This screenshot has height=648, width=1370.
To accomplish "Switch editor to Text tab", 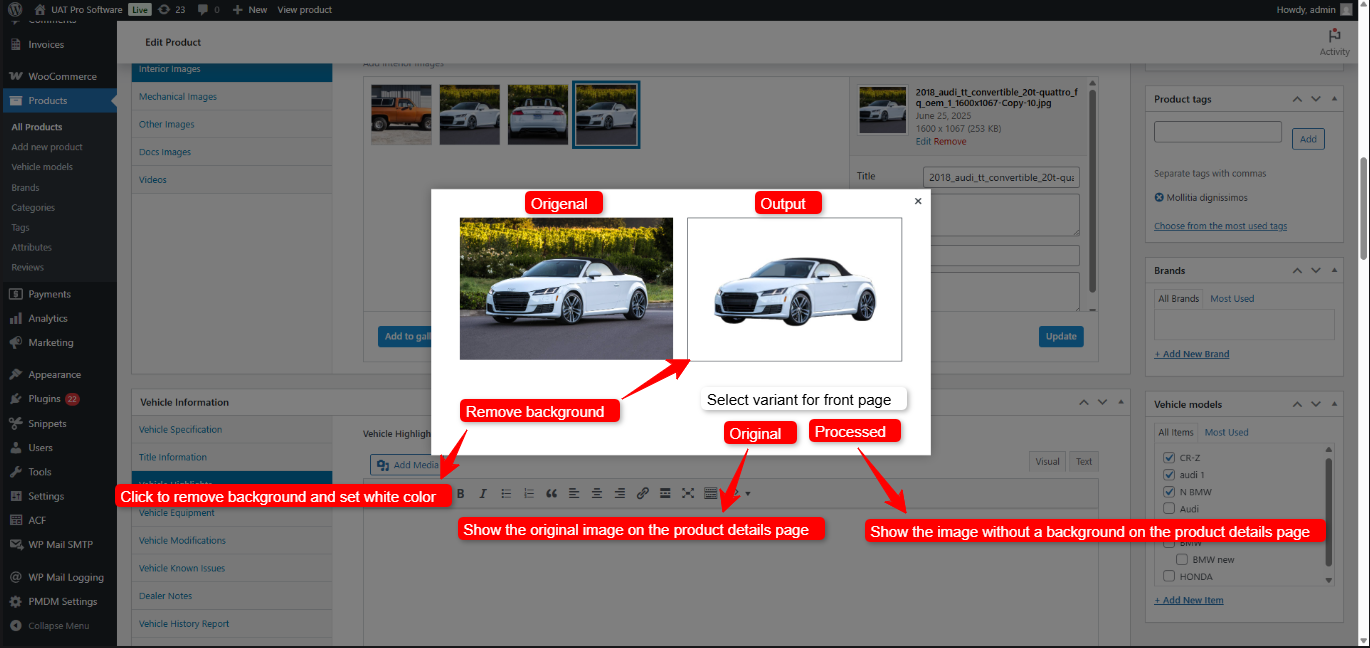I will pos(1084,461).
